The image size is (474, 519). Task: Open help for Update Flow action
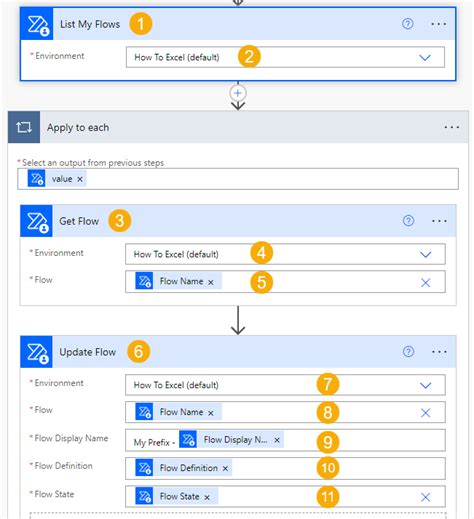coord(408,351)
